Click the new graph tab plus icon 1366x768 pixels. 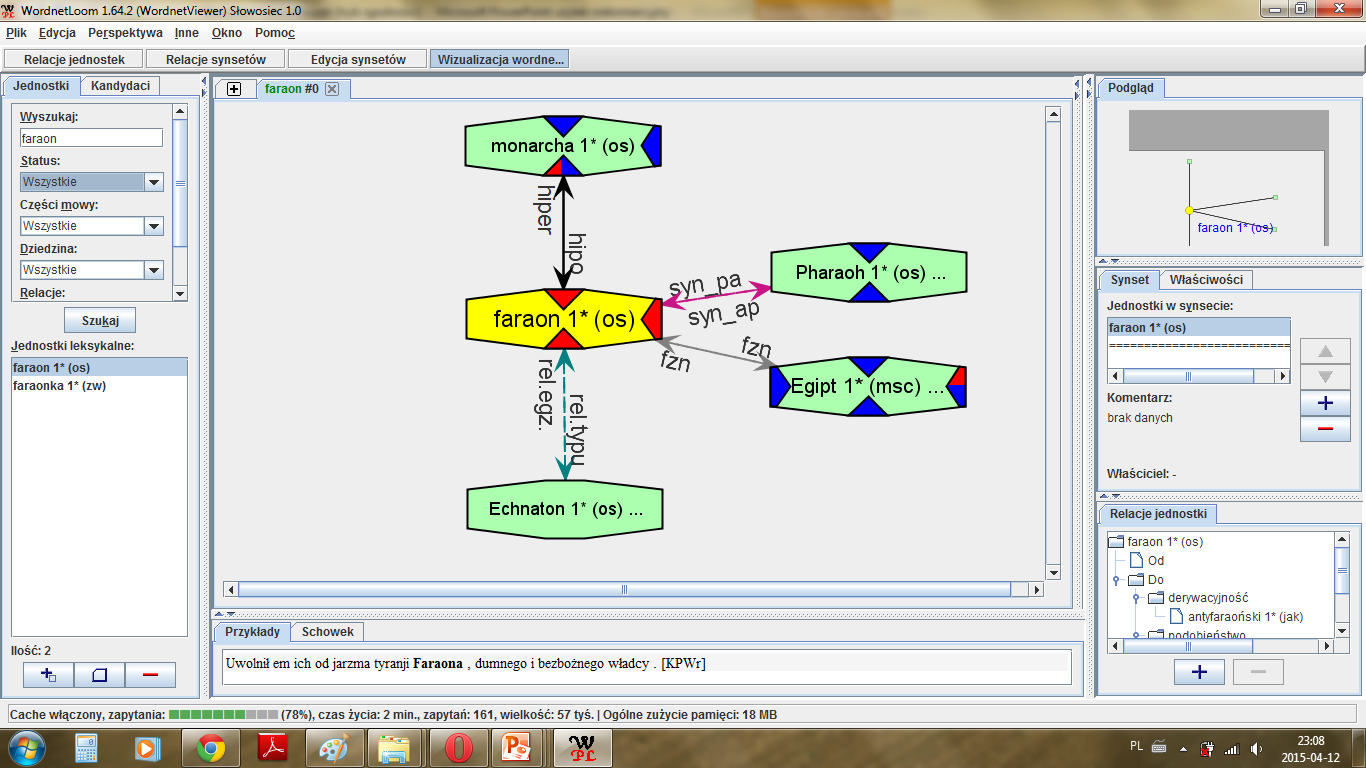click(x=234, y=89)
